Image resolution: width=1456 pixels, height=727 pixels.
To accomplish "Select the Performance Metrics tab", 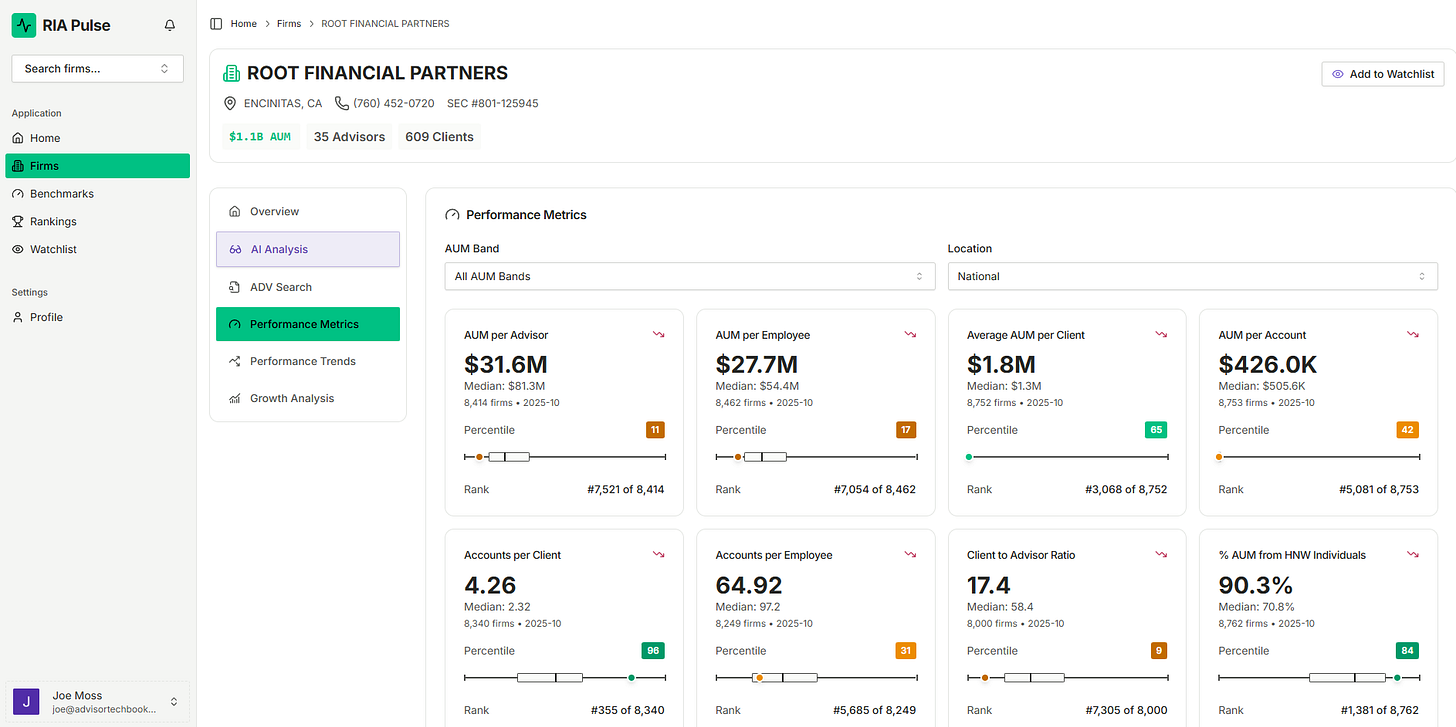I will click(x=308, y=324).
